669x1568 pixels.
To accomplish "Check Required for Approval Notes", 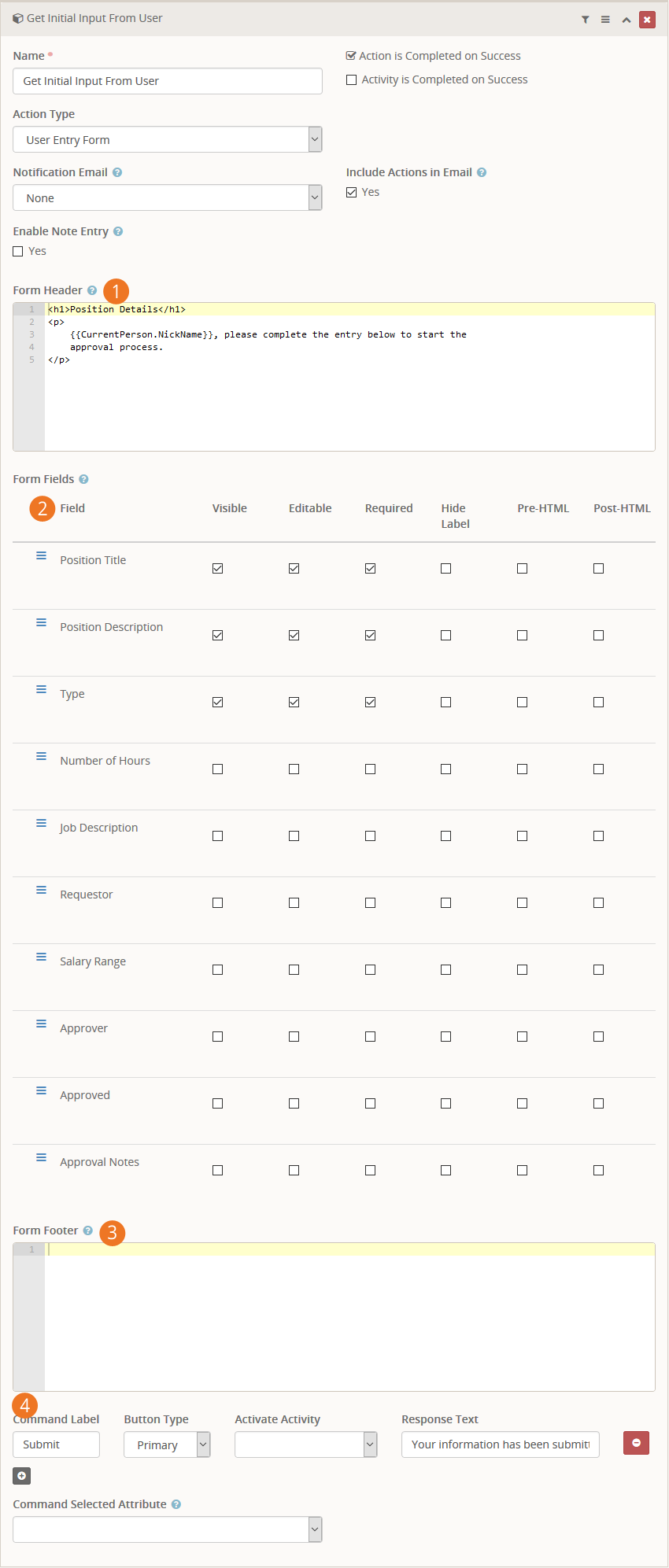I will 370,1170.
